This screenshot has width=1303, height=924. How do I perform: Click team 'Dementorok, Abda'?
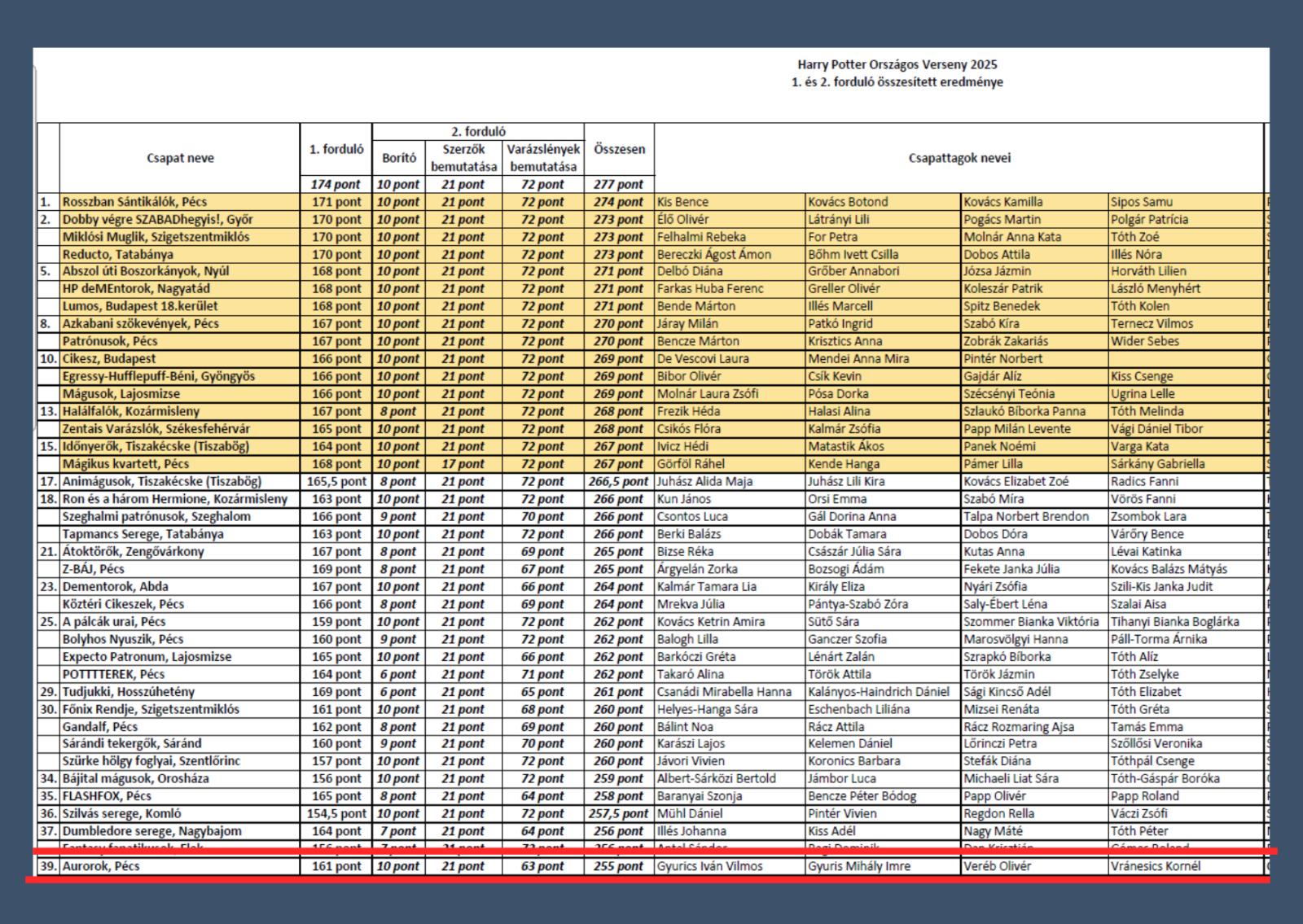pyautogui.click(x=116, y=586)
